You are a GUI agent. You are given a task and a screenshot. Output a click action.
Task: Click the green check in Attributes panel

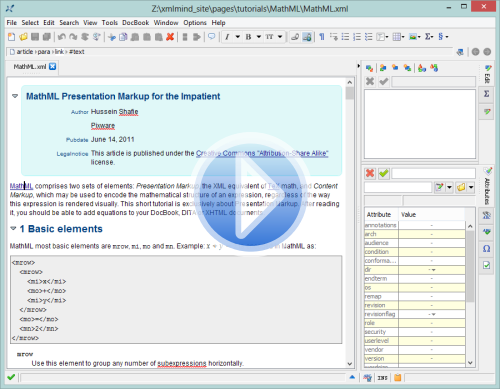coord(384,173)
